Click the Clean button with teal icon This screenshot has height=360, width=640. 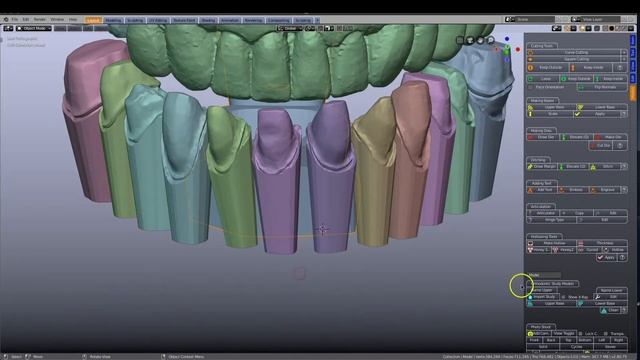point(610,311)
